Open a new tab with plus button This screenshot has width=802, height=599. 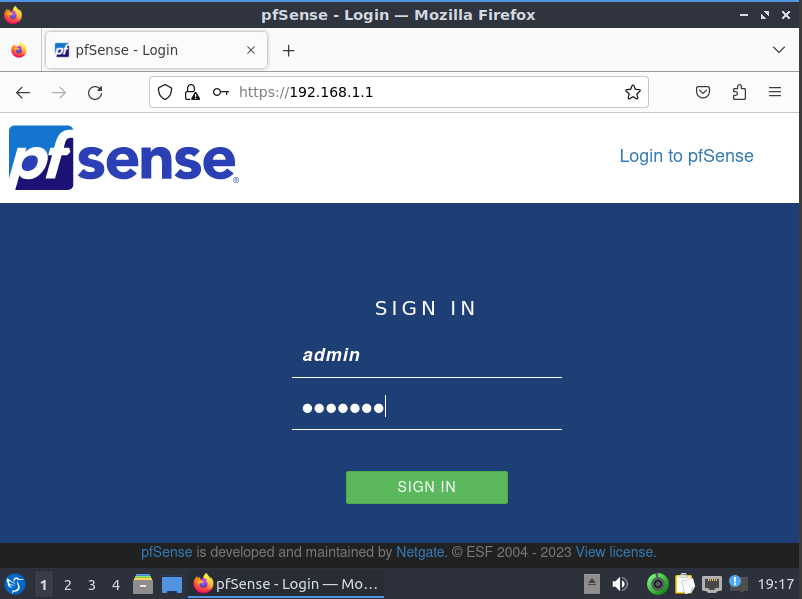(x=288, y=50)
